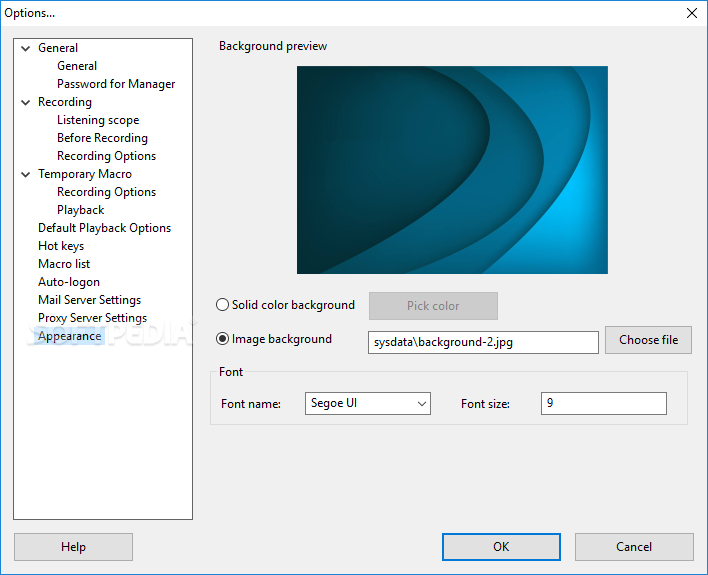708x575 pixels.
Task: Click the Pick color button
Action: click(433, 306)
